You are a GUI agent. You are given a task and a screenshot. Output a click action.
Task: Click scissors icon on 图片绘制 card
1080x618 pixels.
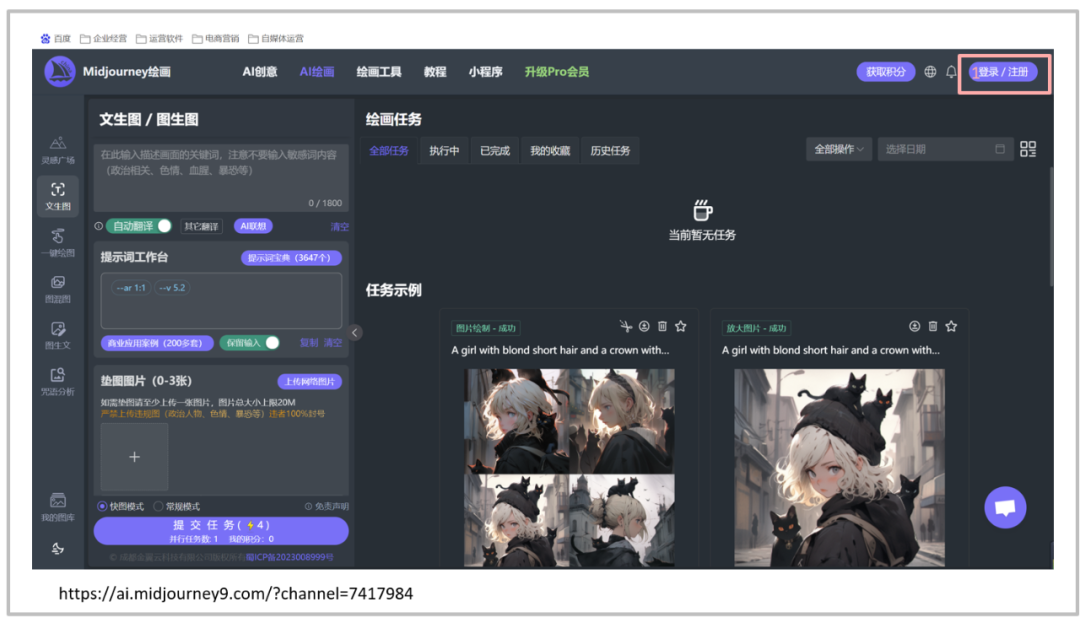625,326
